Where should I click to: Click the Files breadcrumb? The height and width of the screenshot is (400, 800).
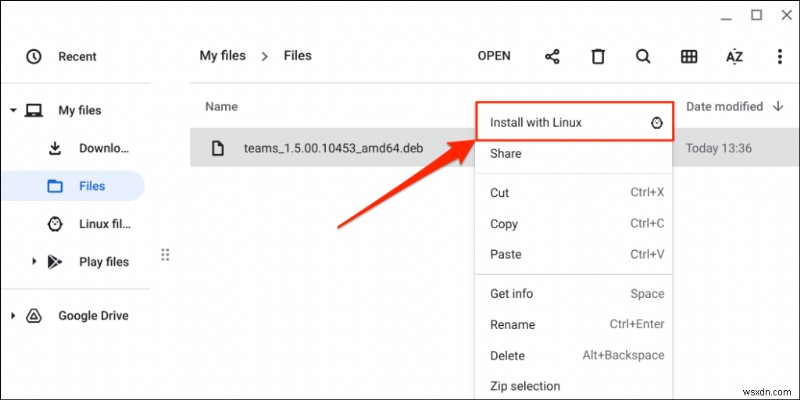pos(297,55)
